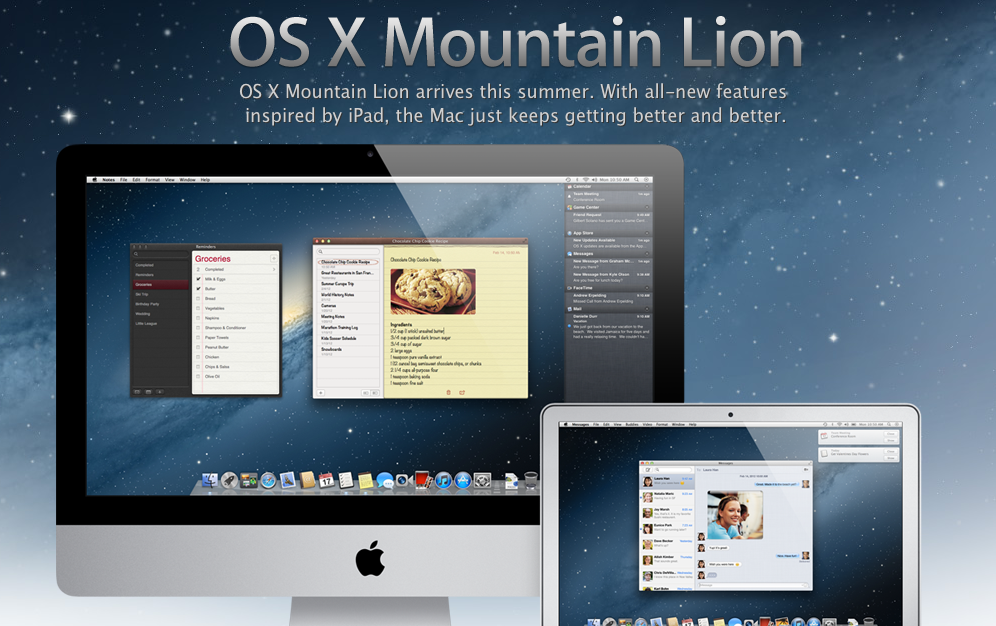The height and width of the screenshot is (626, 996).
Task: Open Messages speech-bubble icon in iMac dock
Action: point(384,481)
